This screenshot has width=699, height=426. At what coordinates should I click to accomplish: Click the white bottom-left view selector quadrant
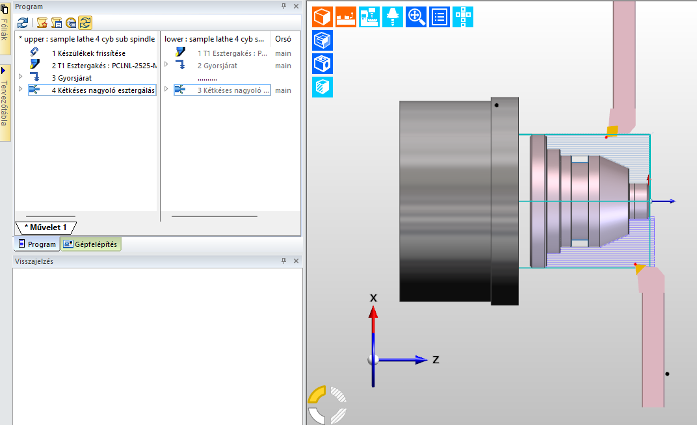pyautogui.click(x=317, y=415)
